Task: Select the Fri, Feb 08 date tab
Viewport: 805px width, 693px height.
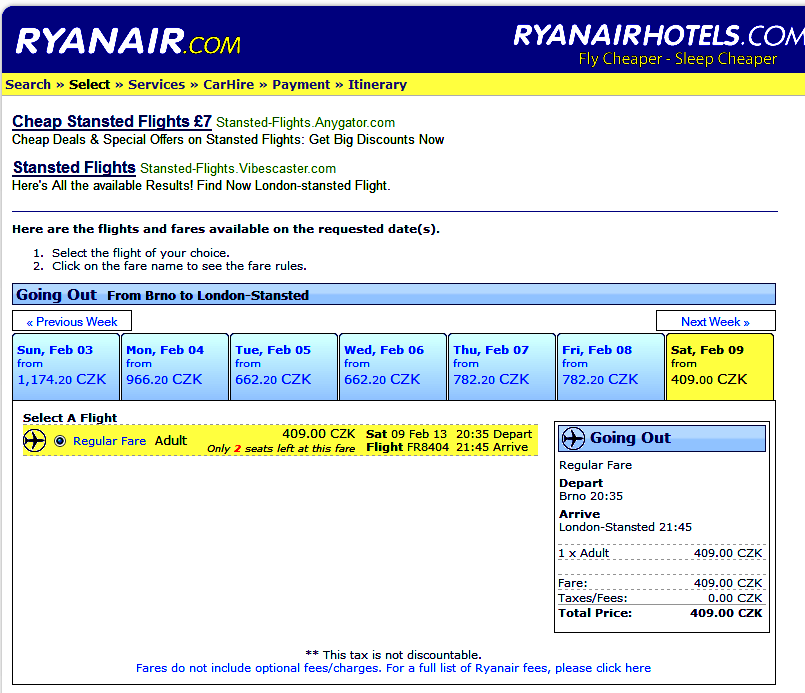Action: pyautogui.click(x=610, y=367)
